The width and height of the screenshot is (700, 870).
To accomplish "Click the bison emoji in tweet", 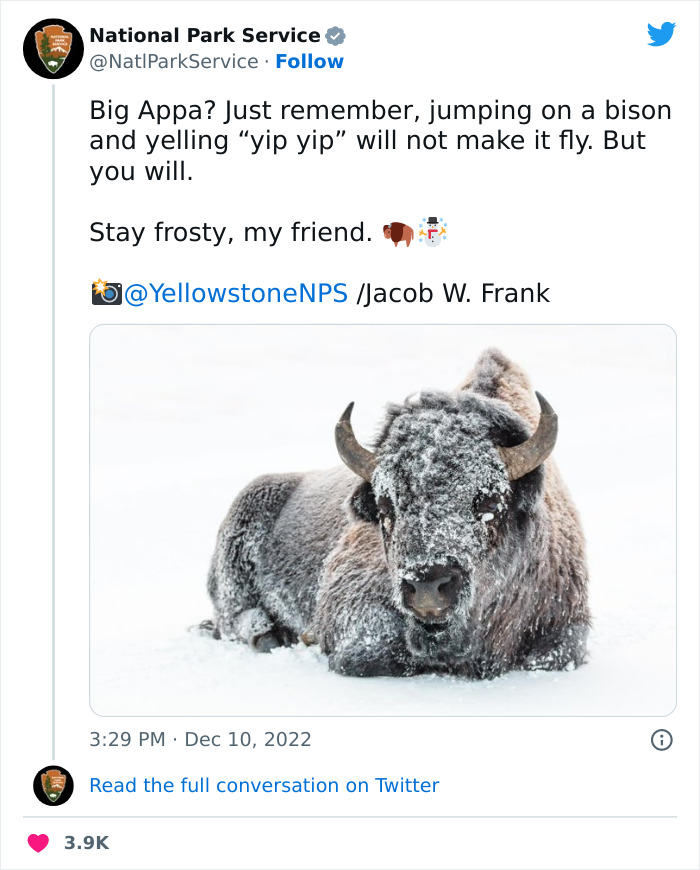I will pos(398,233).
